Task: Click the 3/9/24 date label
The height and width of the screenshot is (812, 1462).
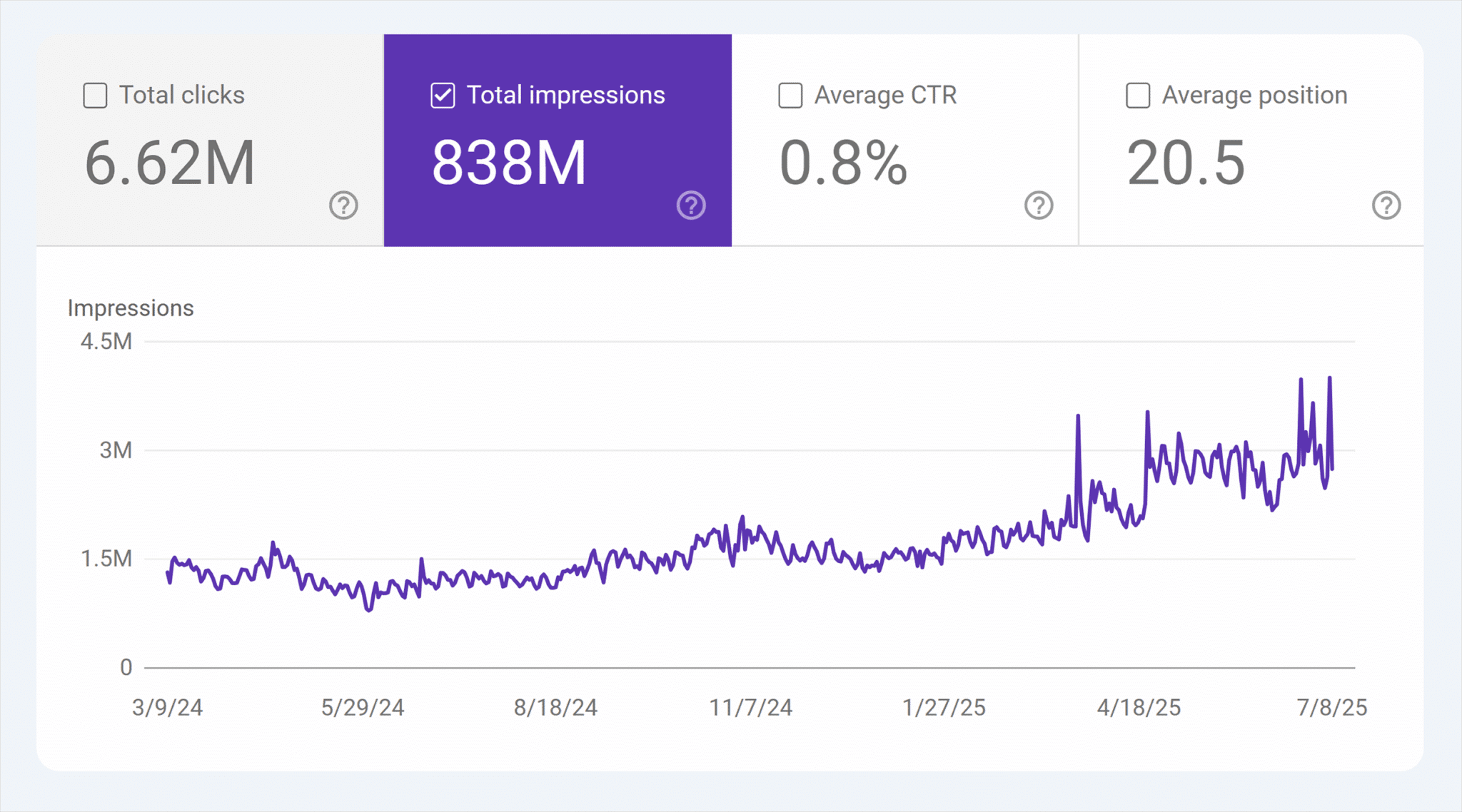Action: coord(168,708)
